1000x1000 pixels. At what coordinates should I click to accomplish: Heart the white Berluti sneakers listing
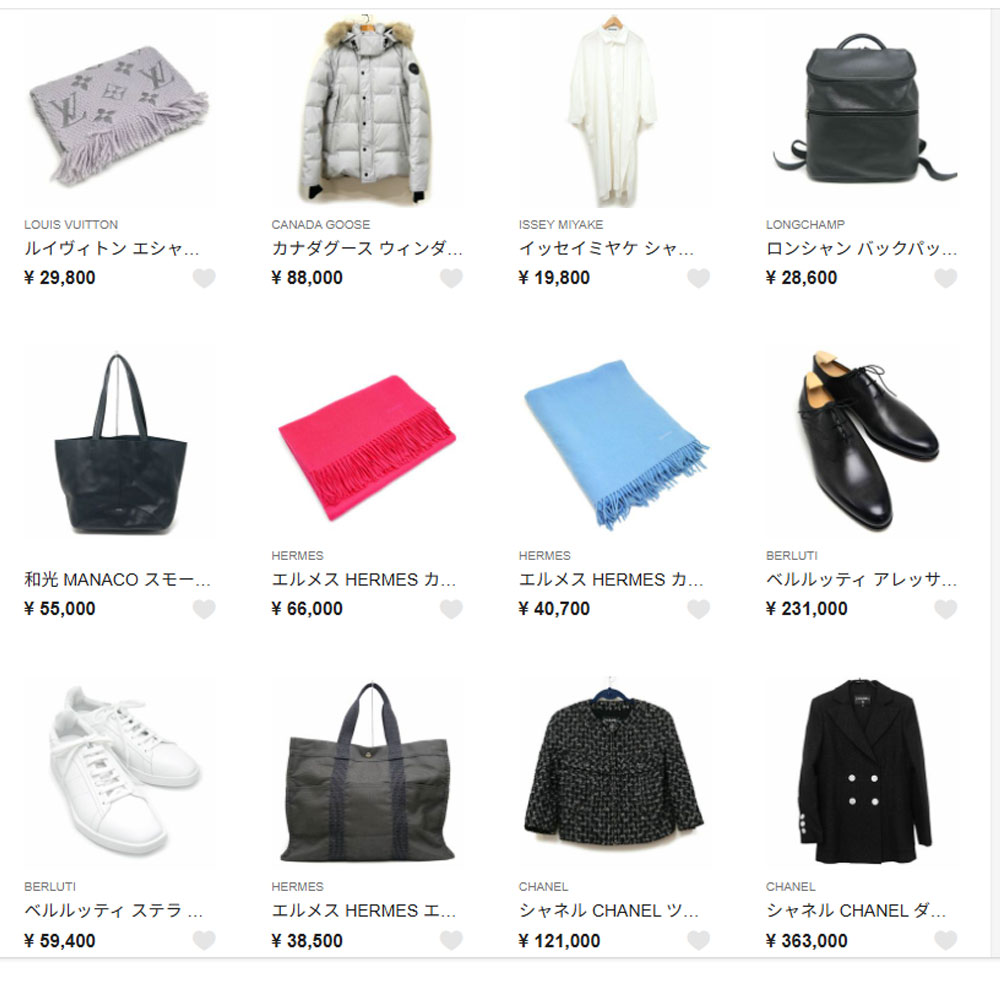tap(204, 940)
